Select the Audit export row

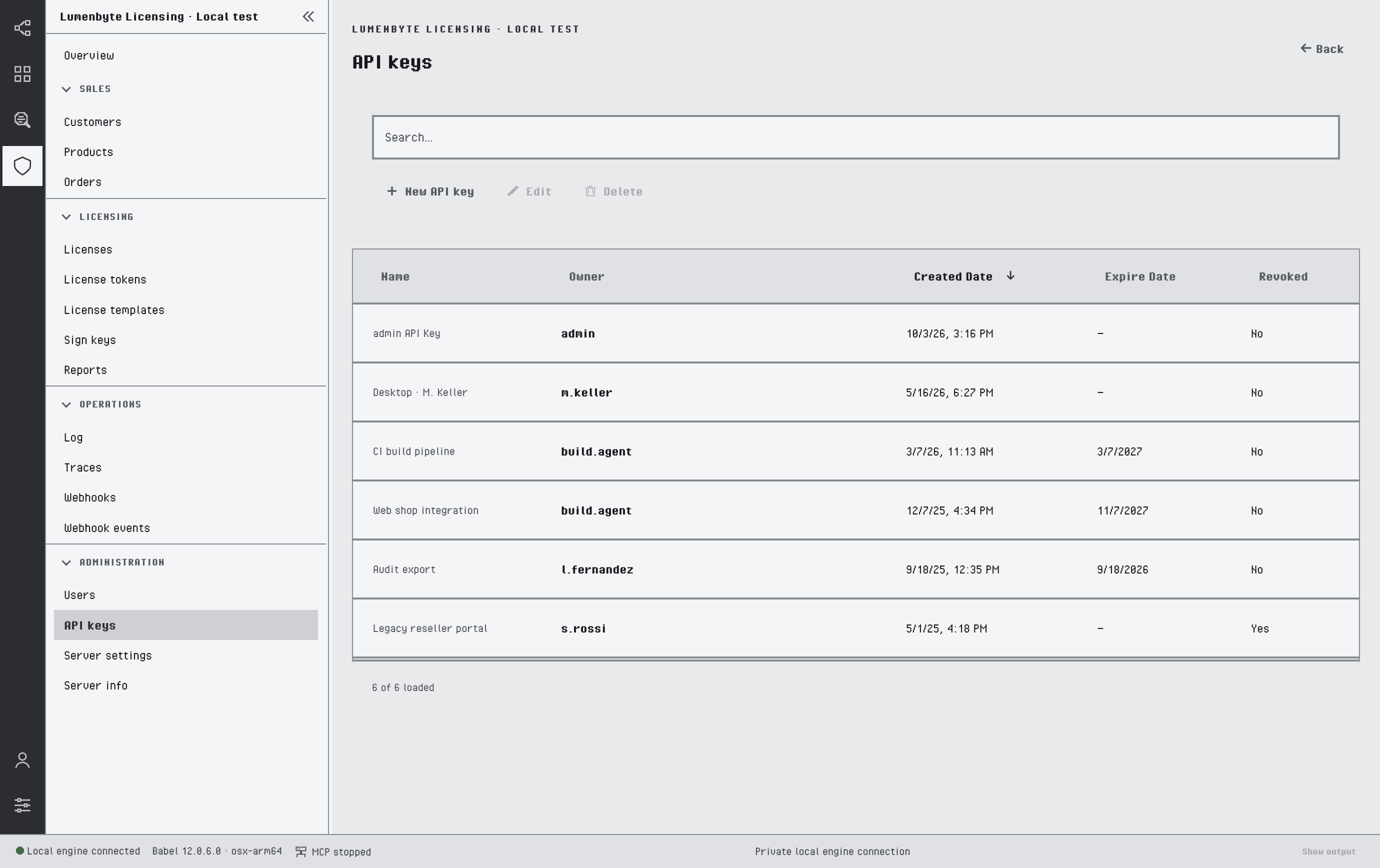tap(855, 569)
